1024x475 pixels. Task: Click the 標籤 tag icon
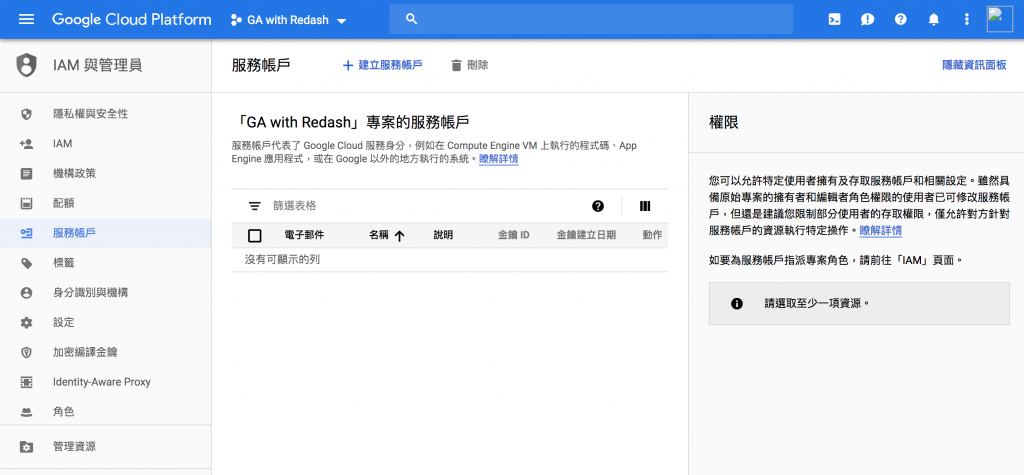(26, 263)
